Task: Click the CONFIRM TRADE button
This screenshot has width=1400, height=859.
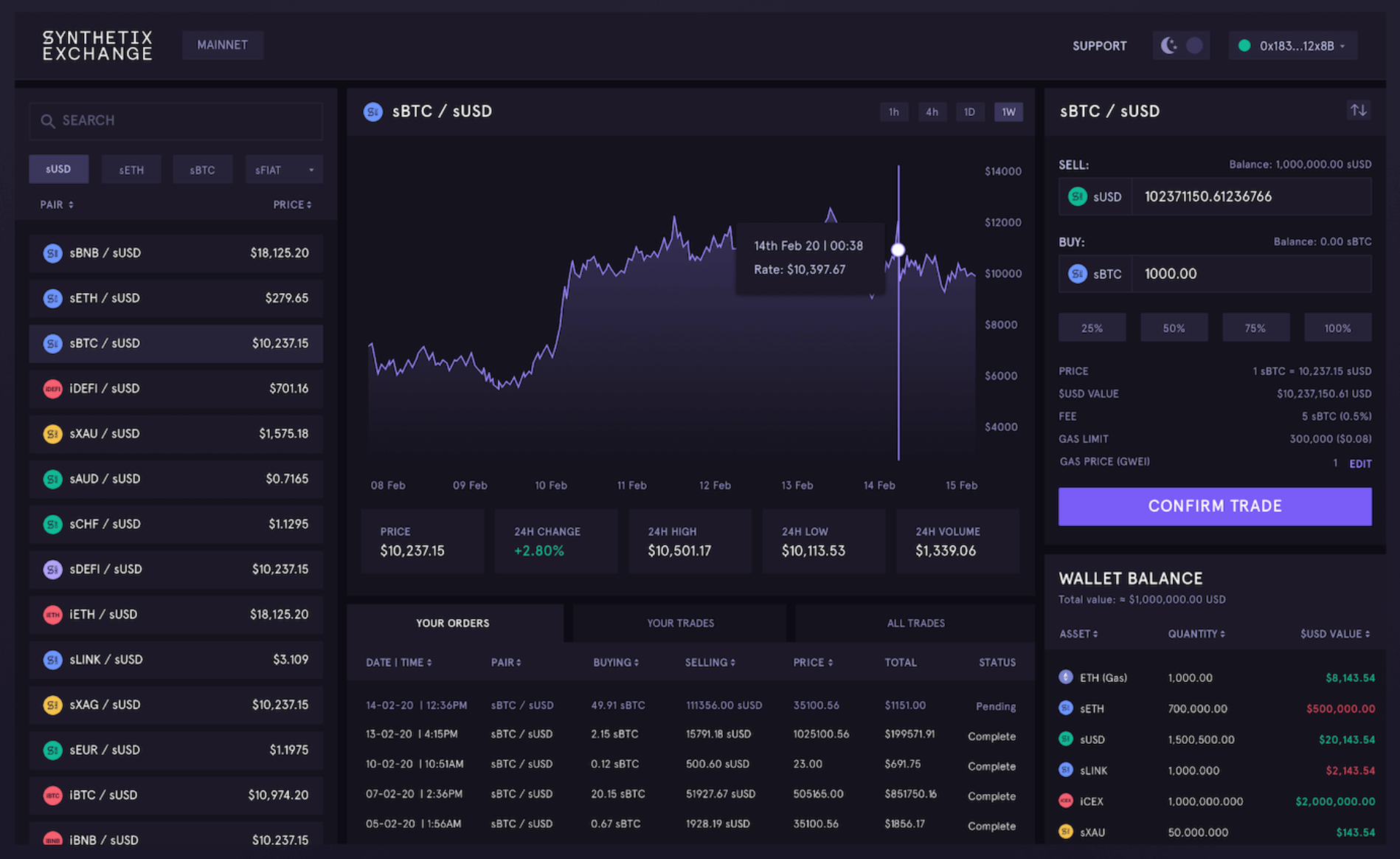Action: pyautogui.click(x=1214, y=506)
